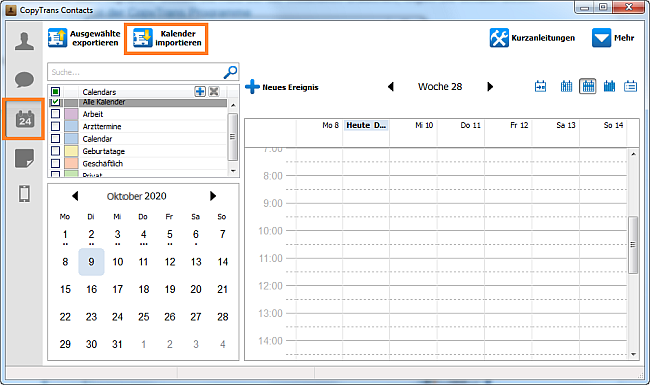Open the Mehr menu
Image resolution: width=650 pixels, height=385 pixels.
pos(613,38)
